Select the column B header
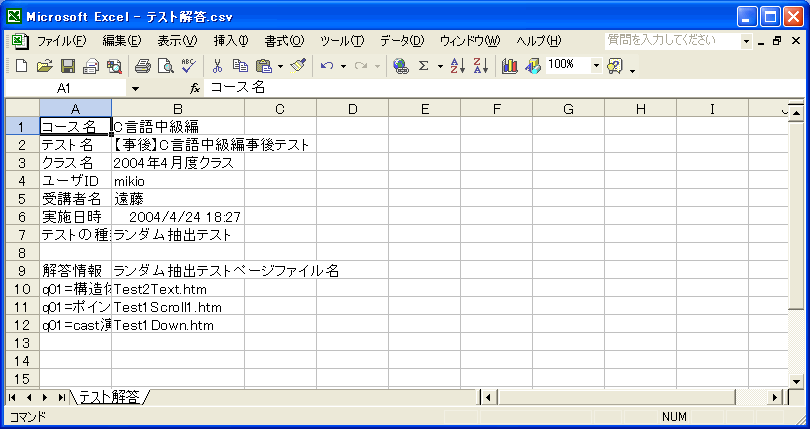 [x=178, y=109]
